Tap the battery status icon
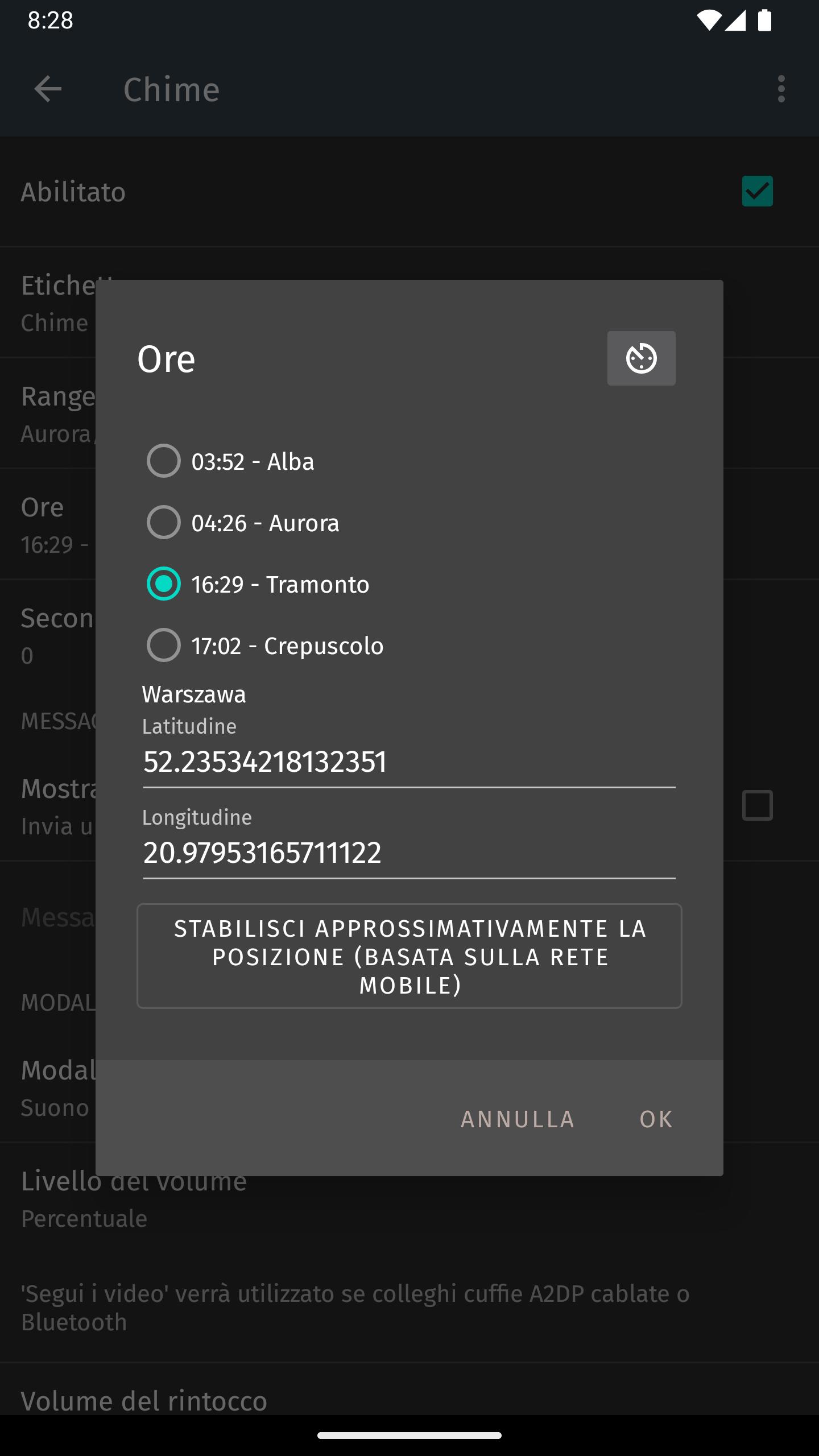This screenshot has height=1456, width=819. pyautogui.click(x=764, y=20)
